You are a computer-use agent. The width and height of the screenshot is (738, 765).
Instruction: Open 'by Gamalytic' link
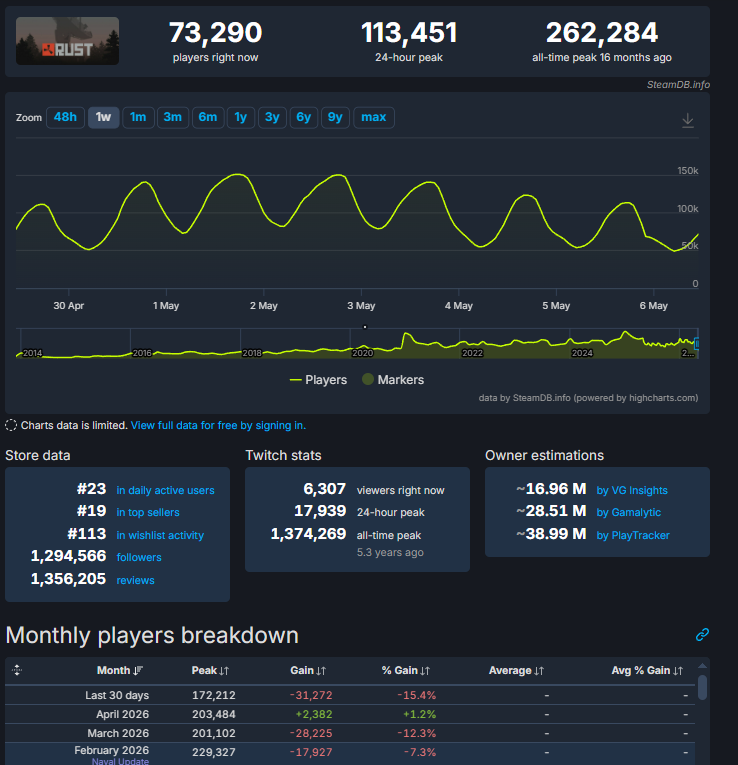click(x=629, y=512)
